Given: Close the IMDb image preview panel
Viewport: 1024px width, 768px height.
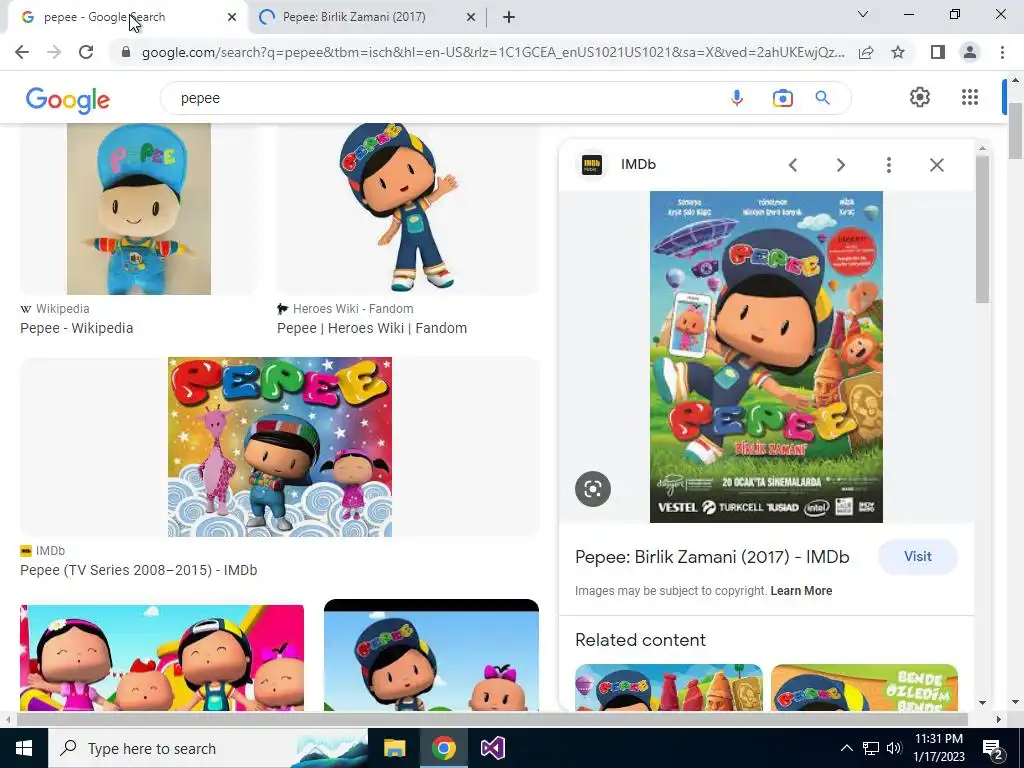Looking at the screenshot, I should pos(936,165).
